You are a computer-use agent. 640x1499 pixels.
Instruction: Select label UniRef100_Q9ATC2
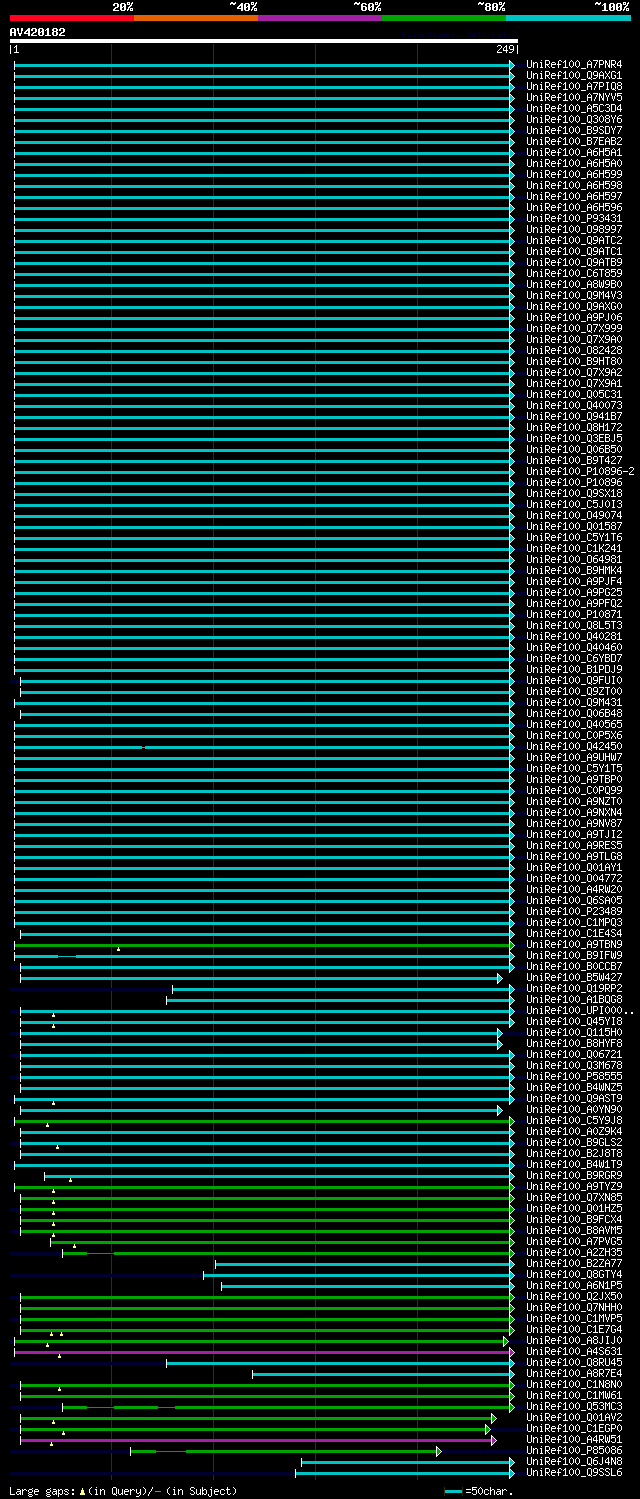[x=574, y=240]
